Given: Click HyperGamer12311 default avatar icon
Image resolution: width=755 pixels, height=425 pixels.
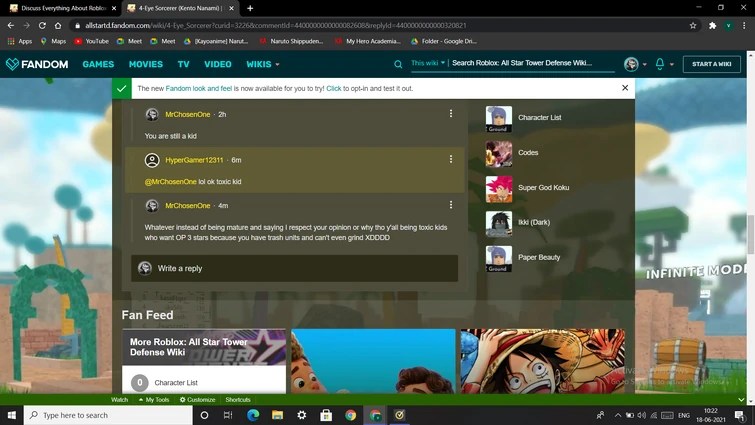Looking at the screenshot, I should (x=152, y=160).
